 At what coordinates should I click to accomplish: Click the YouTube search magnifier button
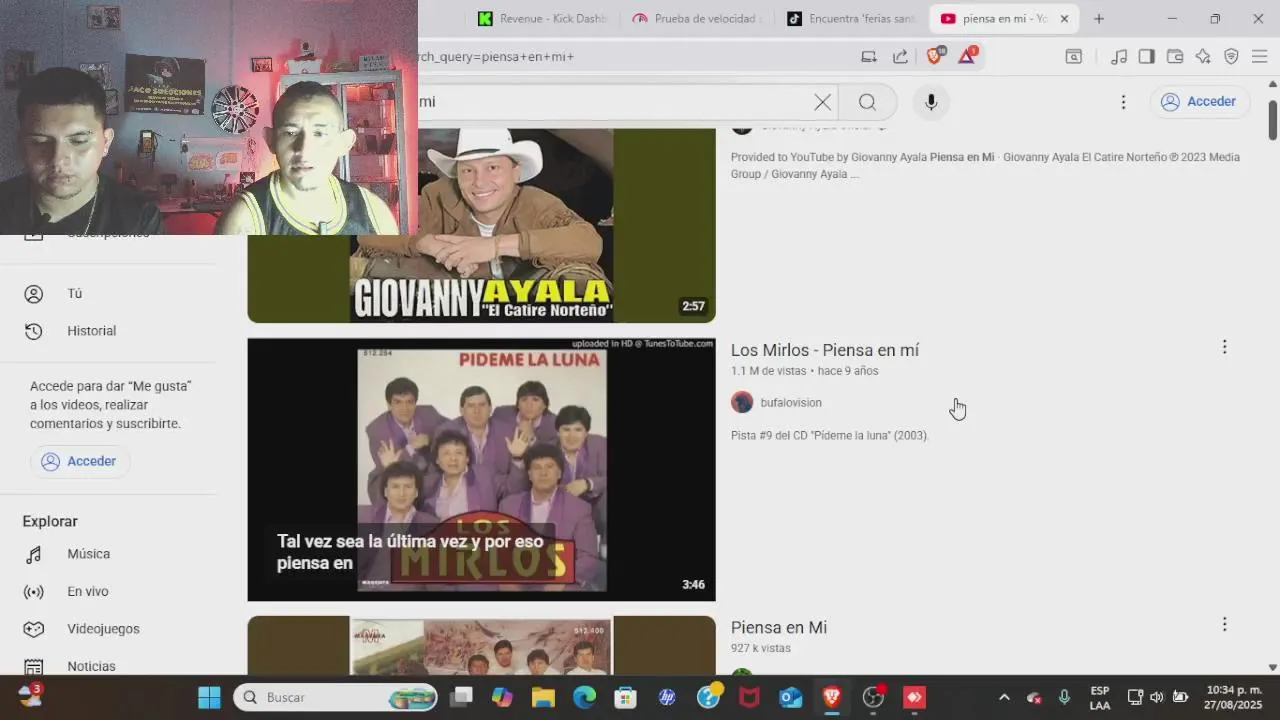[x=867, y=102]
